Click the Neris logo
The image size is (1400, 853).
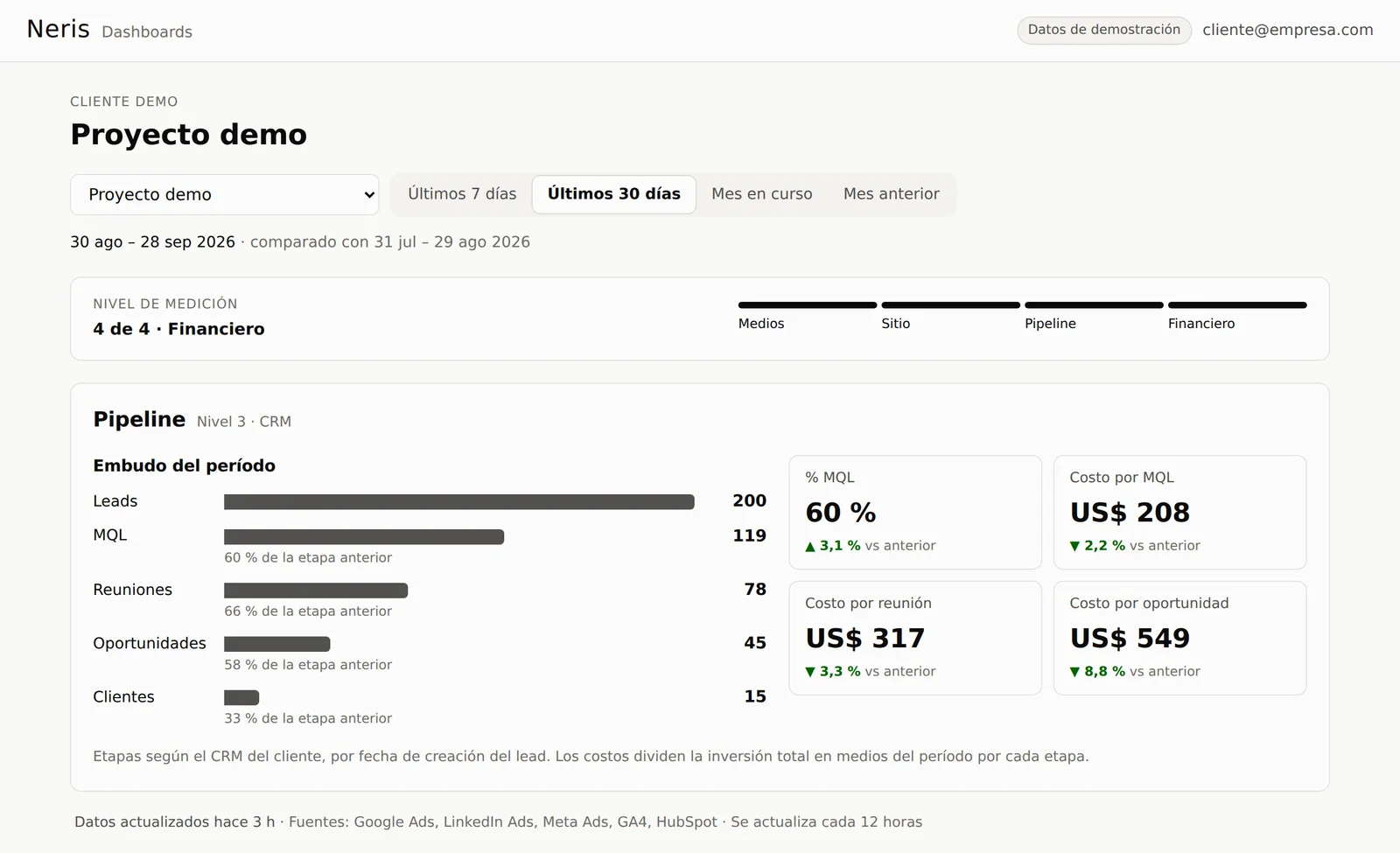pyautogui.click(x=58, y=29)
